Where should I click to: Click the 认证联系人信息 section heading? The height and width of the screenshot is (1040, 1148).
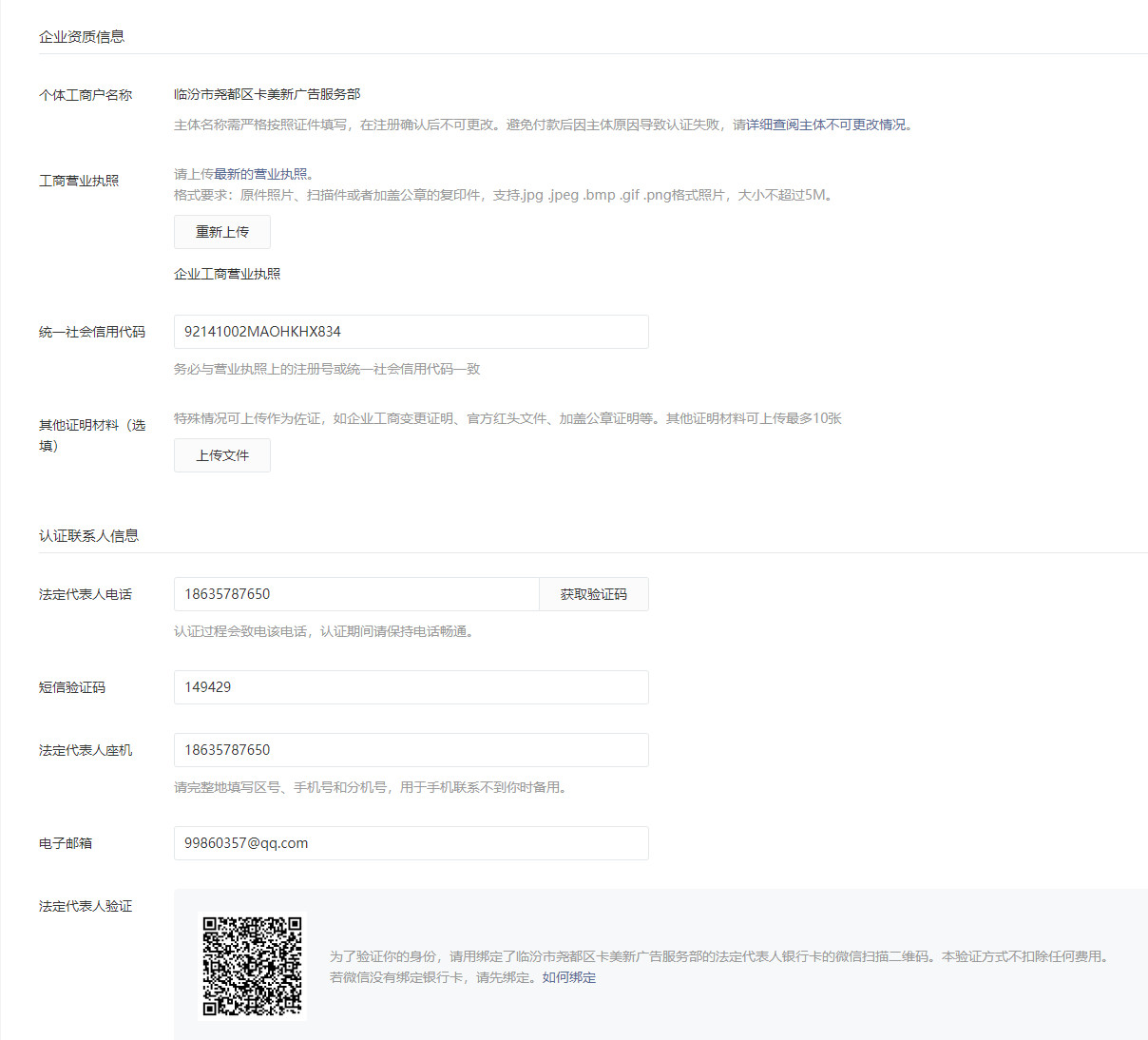click(88, 536)
